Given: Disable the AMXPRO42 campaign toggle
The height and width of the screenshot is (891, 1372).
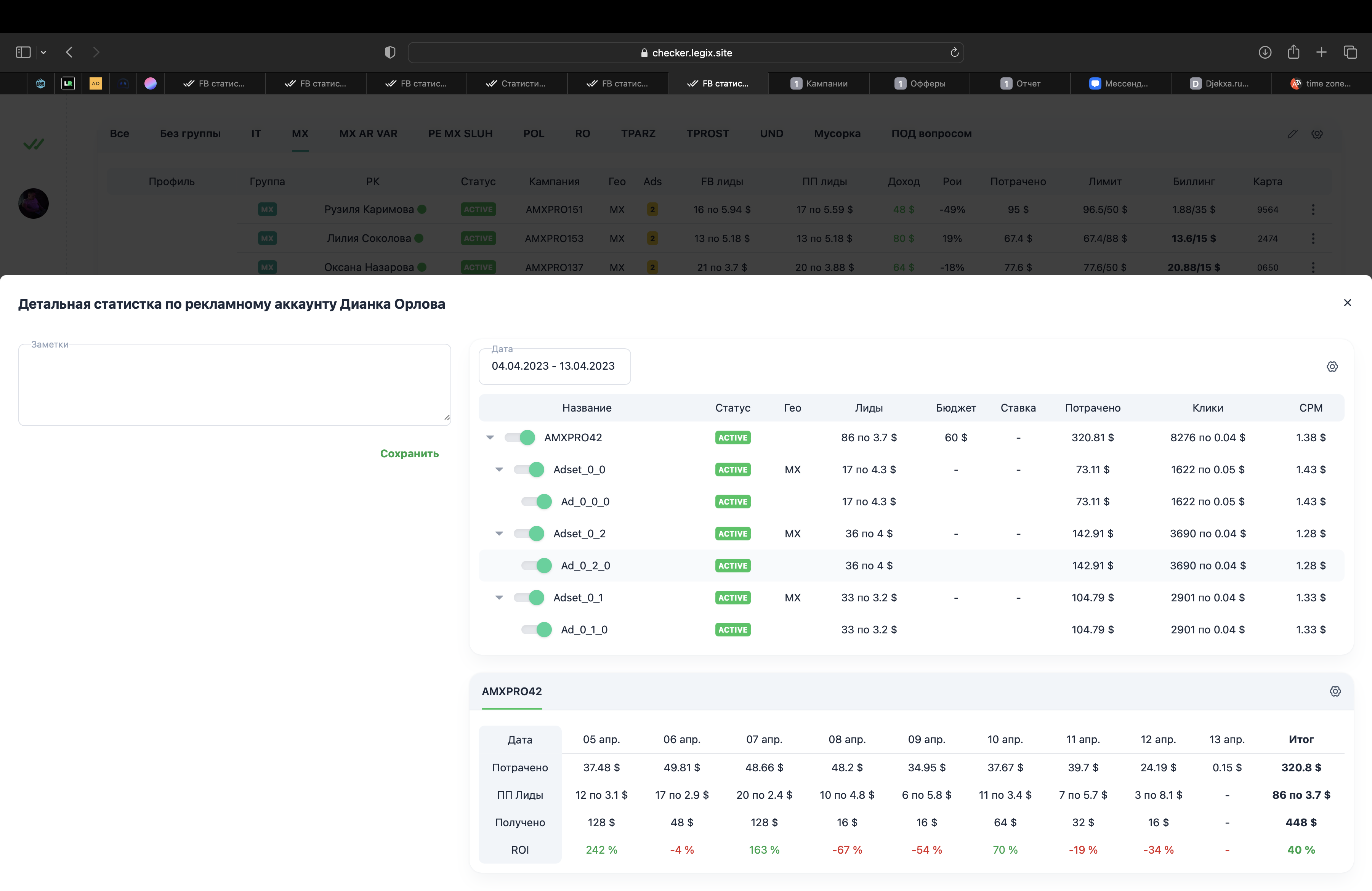Looking at the screenshot, I should tap(519, 437).
